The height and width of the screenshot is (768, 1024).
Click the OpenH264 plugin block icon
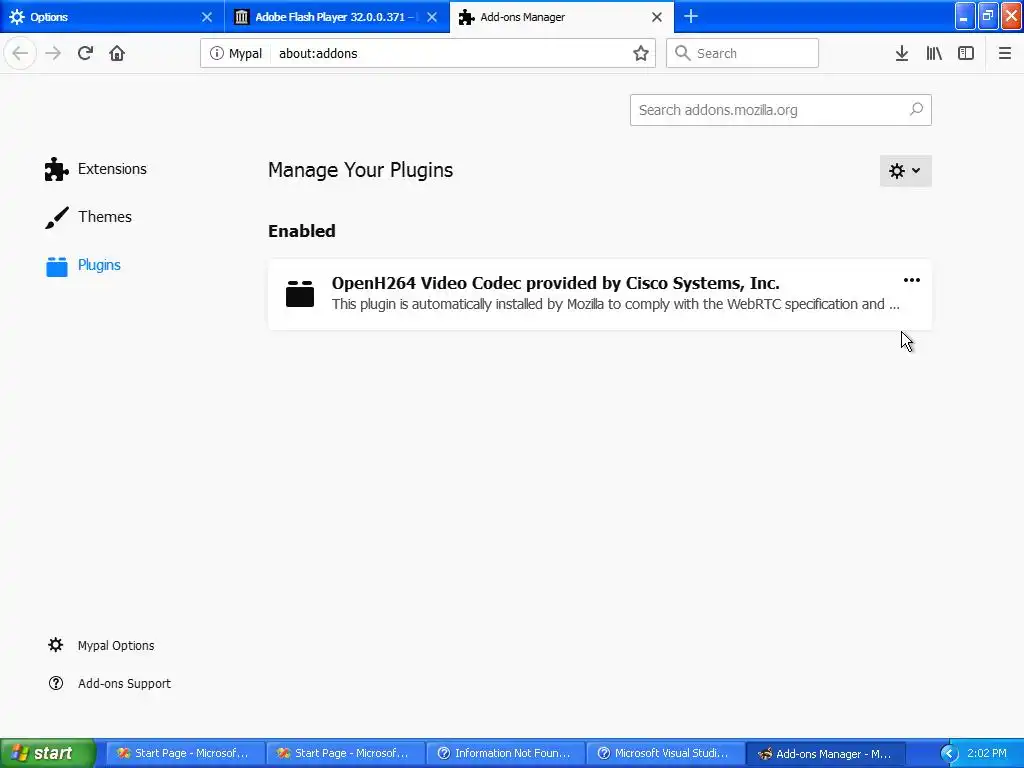pos(300,293)
